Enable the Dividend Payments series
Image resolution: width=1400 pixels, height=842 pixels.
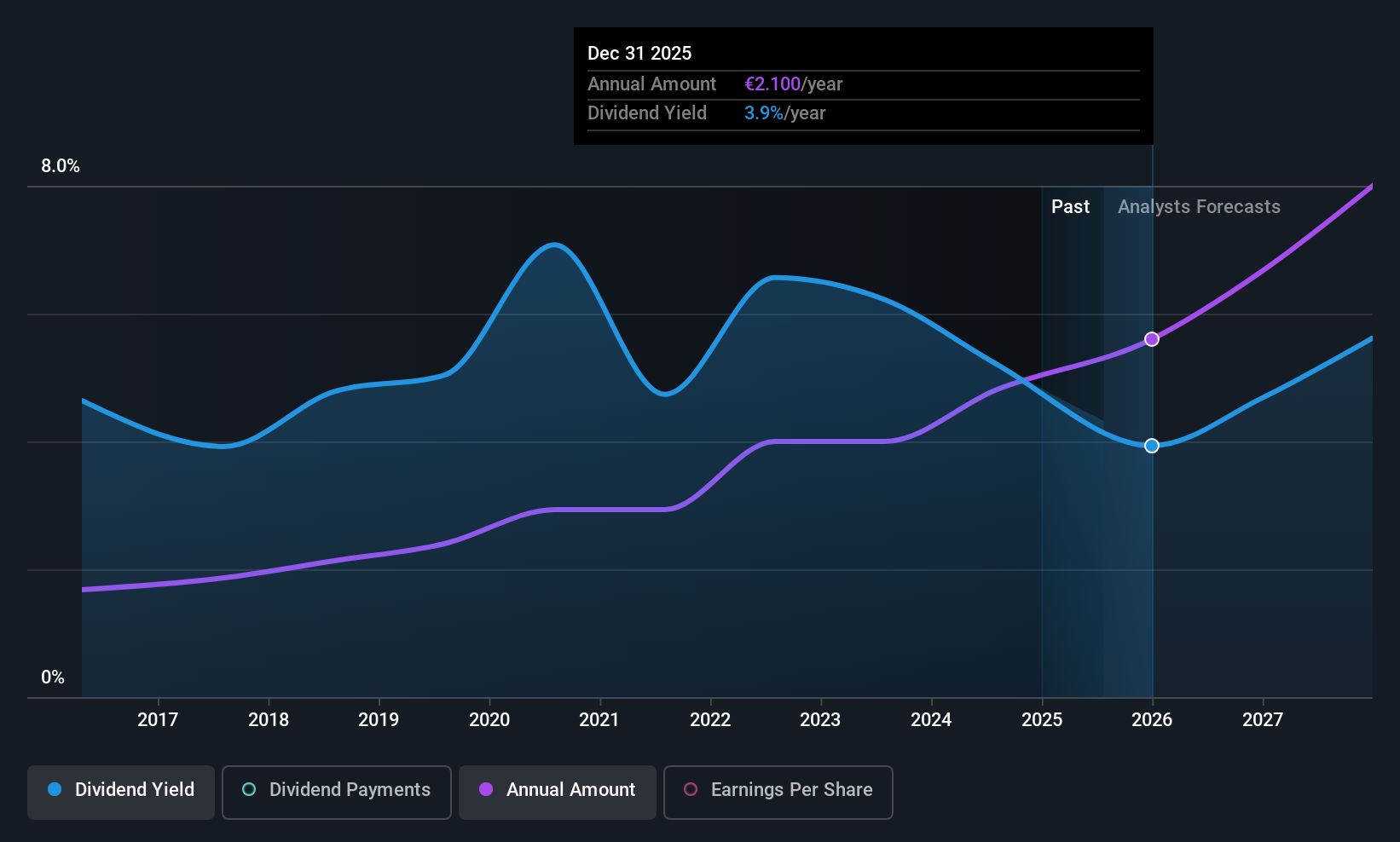[337, 793]
